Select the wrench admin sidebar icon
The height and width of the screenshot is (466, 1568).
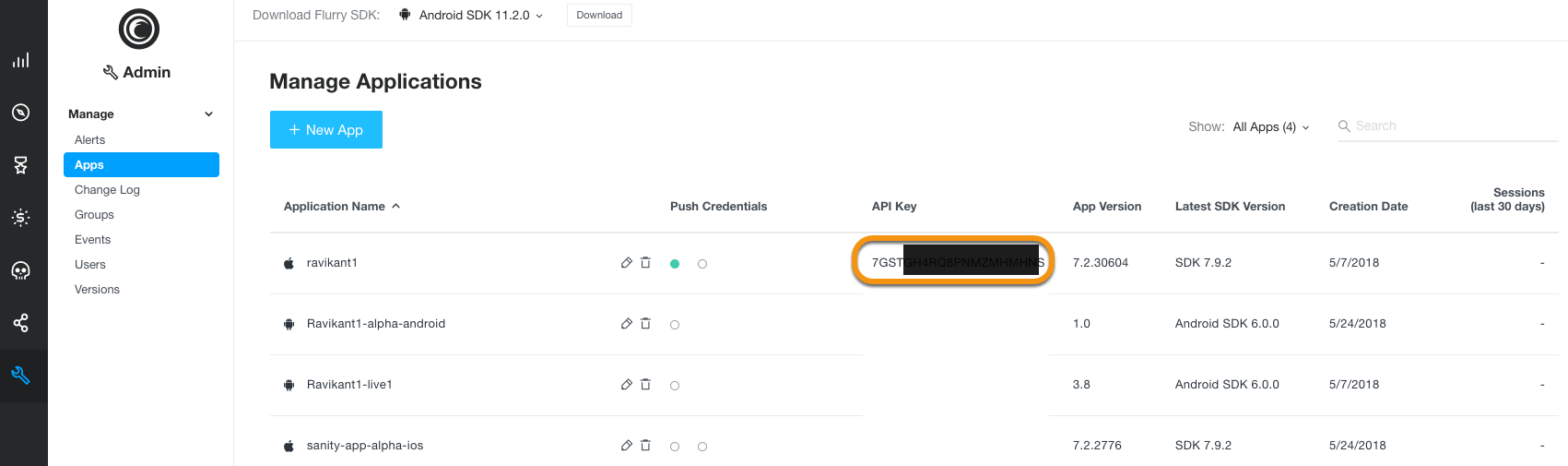pyautogui.click(x=20, y=376)
